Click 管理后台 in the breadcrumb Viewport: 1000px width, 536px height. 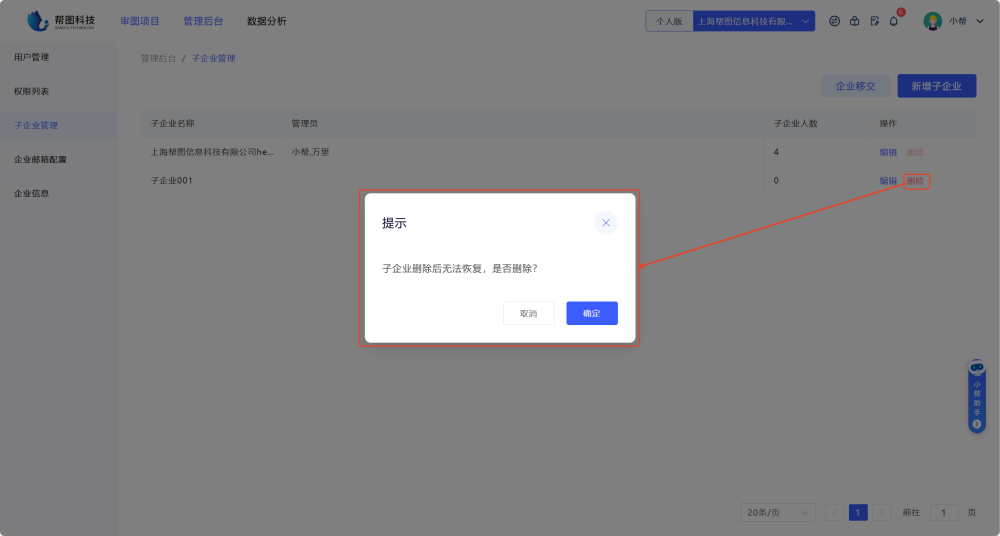158,59
